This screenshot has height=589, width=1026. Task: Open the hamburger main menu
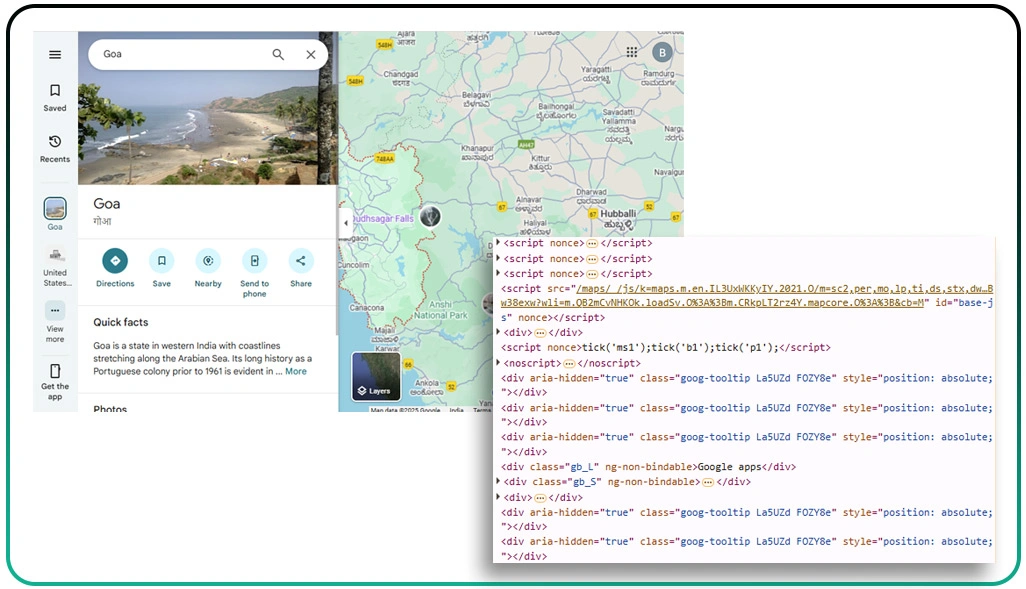[x=55, y=55]
